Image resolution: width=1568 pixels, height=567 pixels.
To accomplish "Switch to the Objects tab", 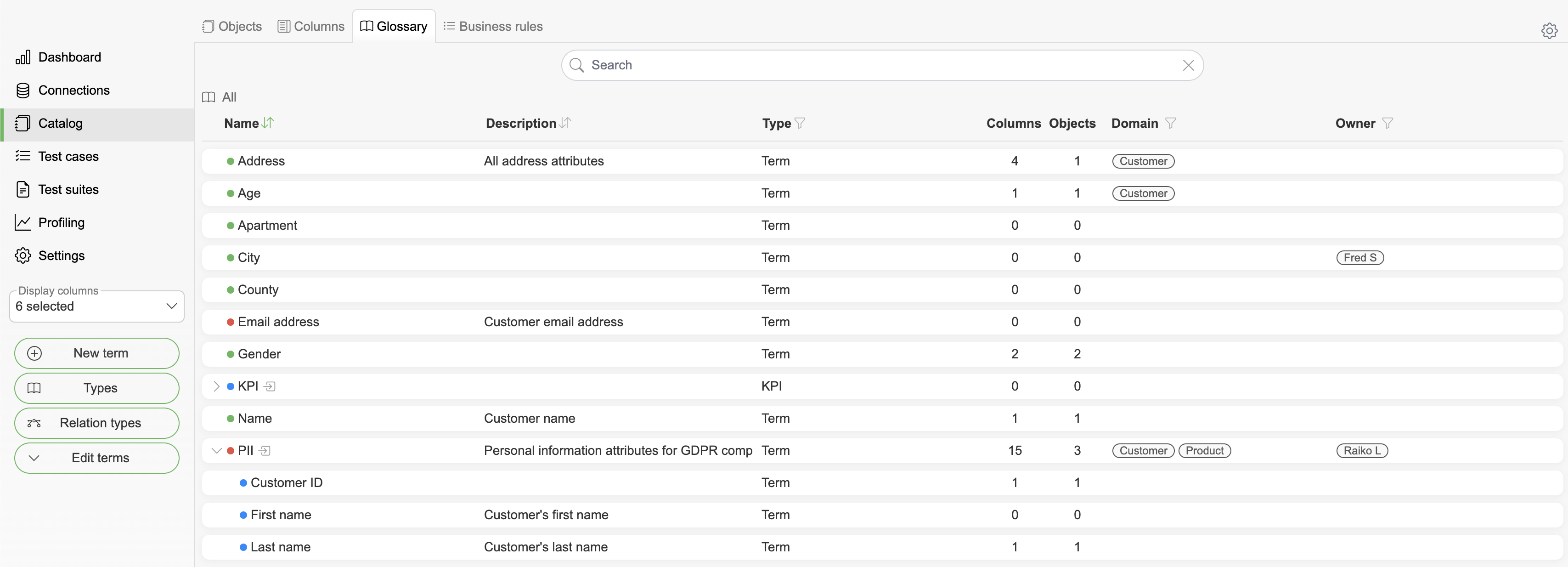I will click(x=231, y=26).
